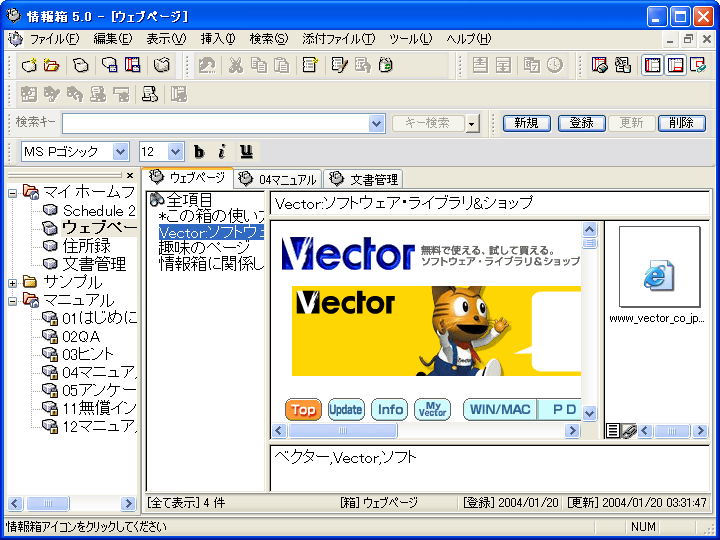Open the ツール(L) menu
The image size is (720, 540).
coord(411,39)
